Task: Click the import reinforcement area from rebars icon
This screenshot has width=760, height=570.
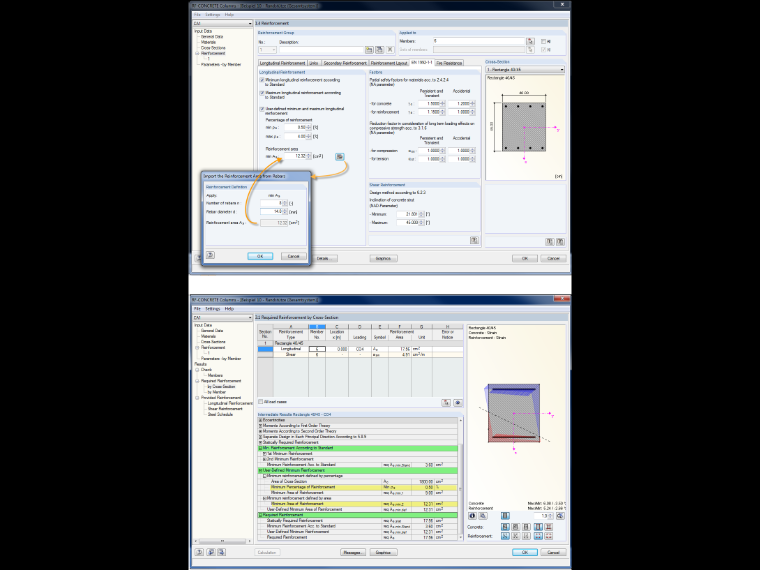Action: pyautogui.click(x=340, y=157)
